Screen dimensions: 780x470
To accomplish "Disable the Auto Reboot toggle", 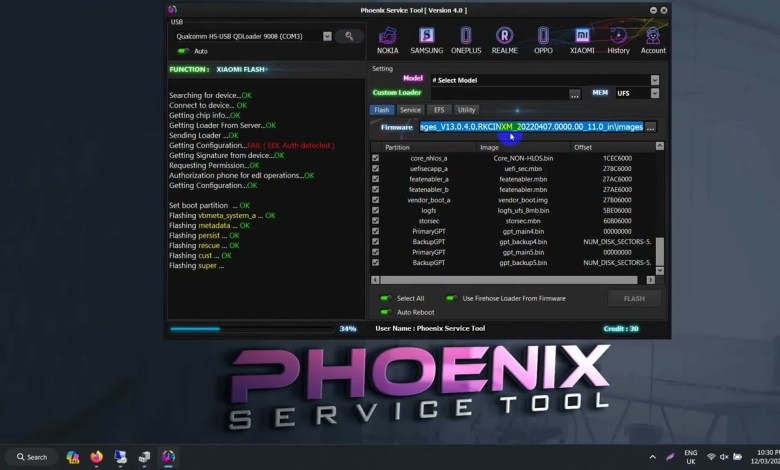I will click(x=385, y=312).
